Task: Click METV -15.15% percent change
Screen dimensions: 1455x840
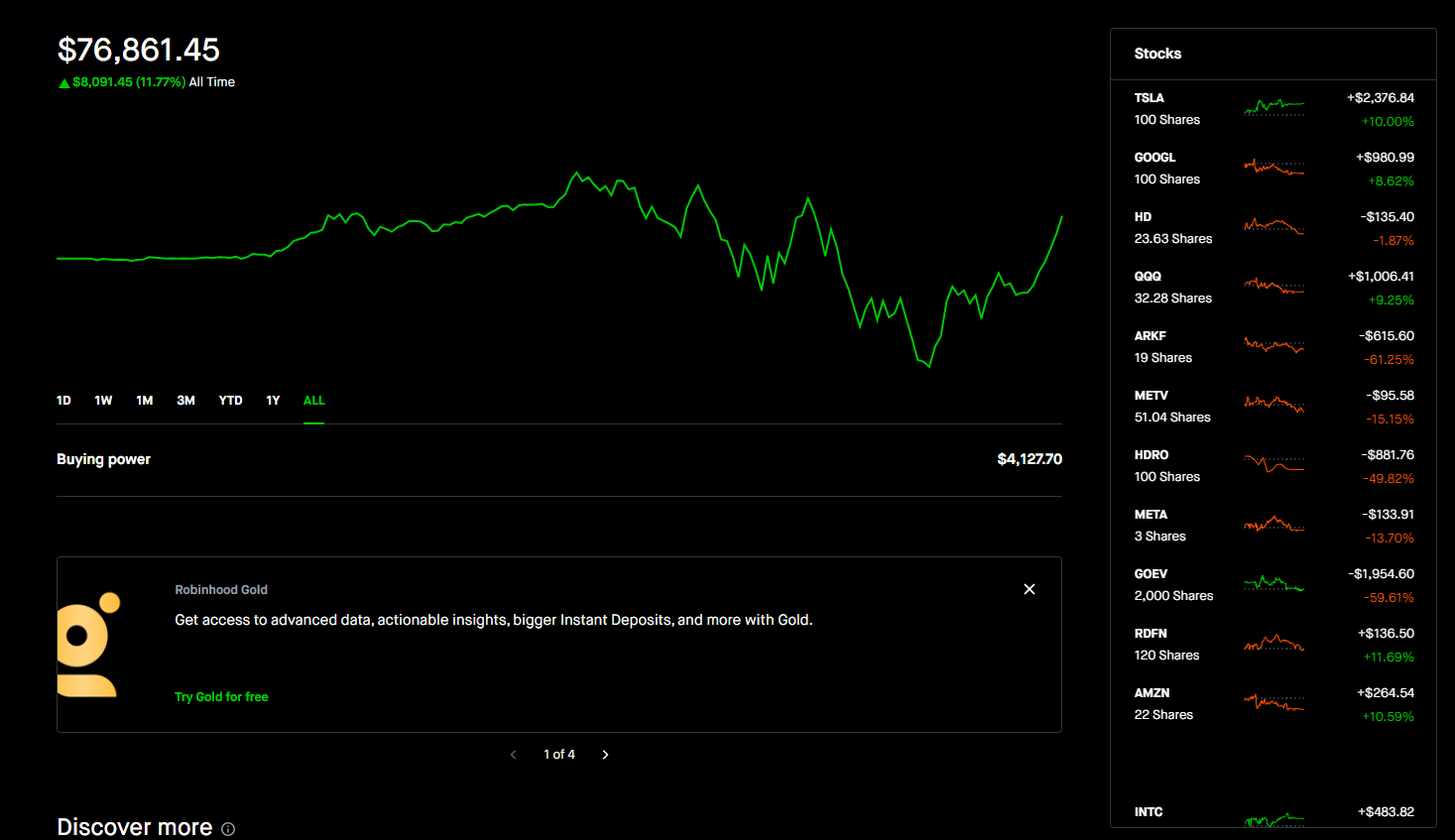Action: click(1390, 420)
